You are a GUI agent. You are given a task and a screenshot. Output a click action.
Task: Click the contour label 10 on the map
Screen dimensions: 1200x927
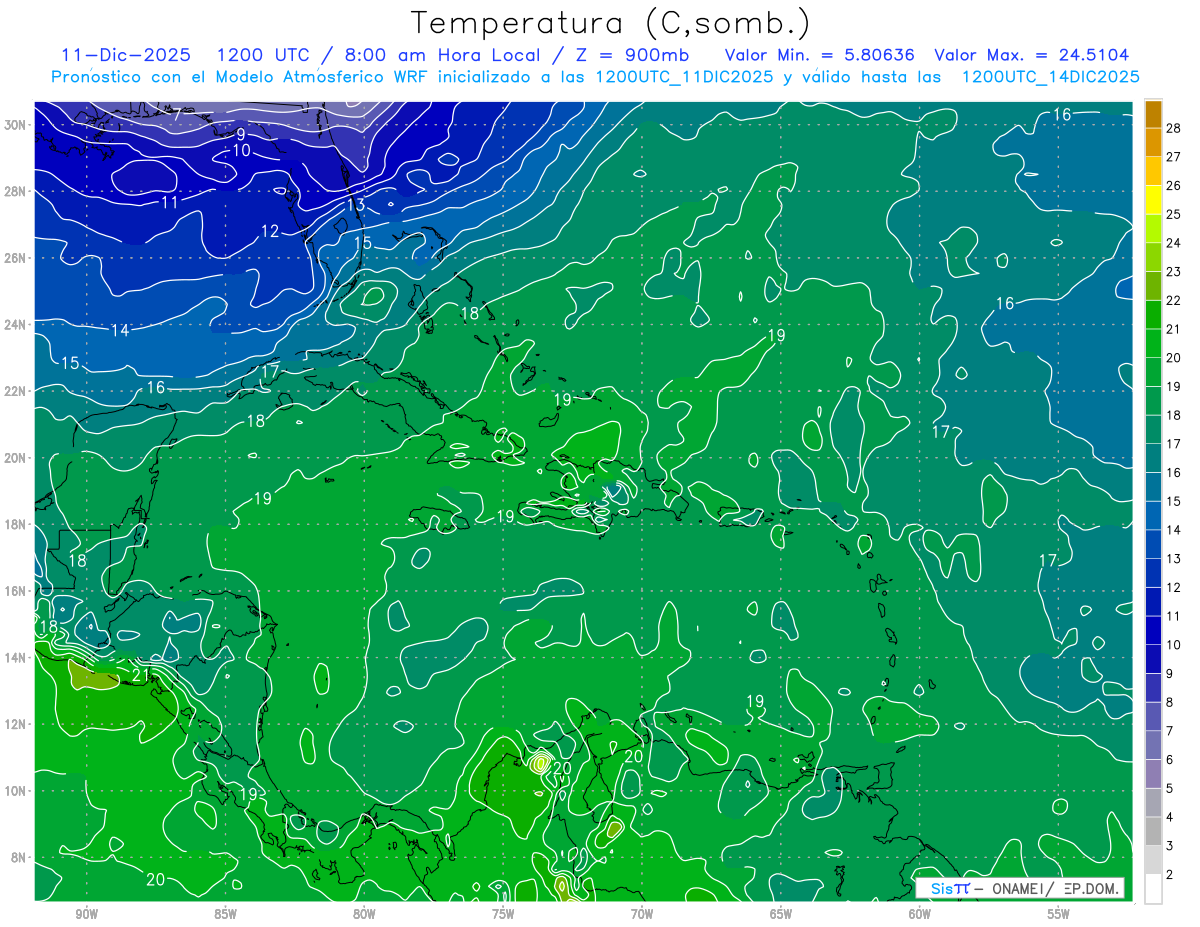pos(241,150)
